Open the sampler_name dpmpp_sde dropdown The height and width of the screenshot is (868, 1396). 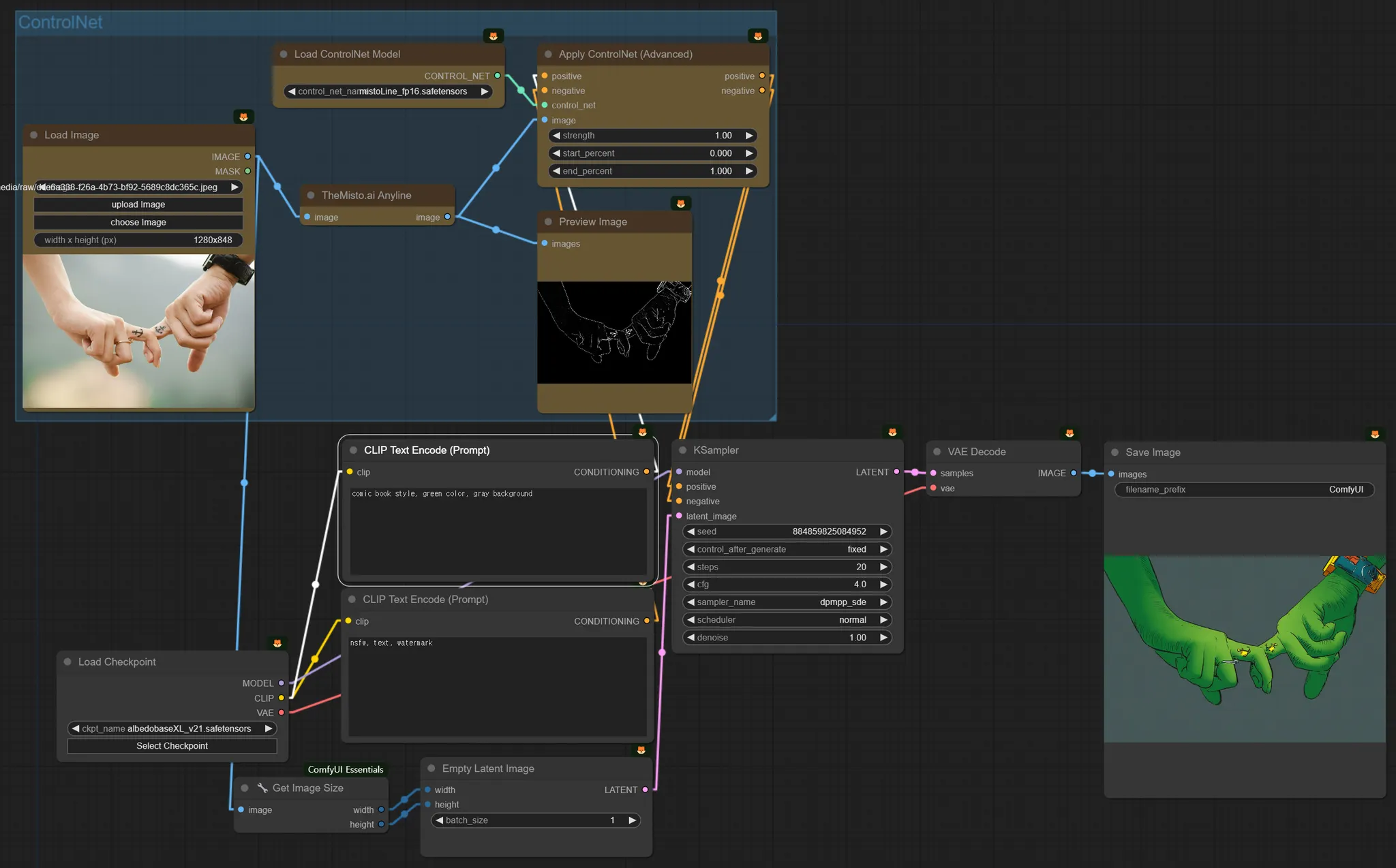787,602
